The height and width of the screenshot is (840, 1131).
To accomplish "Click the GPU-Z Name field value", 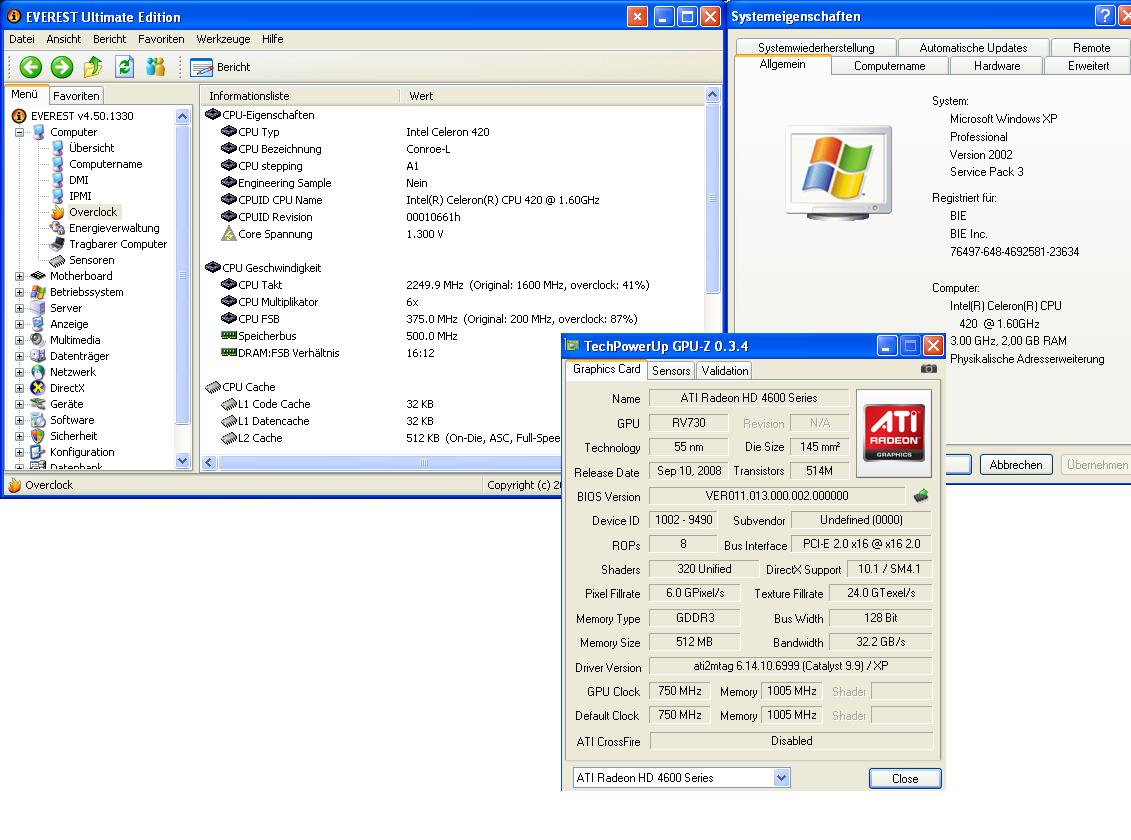I will pyautogui.click(x=749, y=398).
